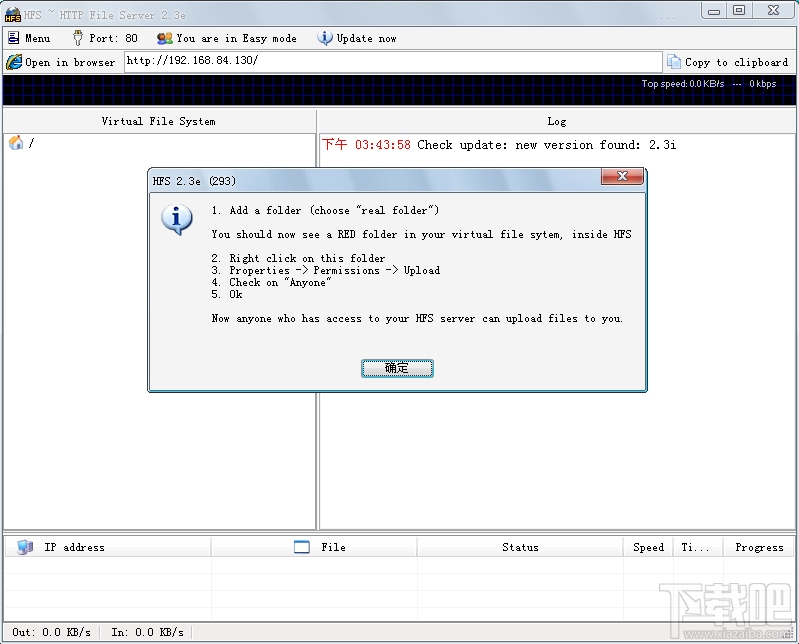799x644 pixels.
Task: Click the Speed column header
Action: tap(648, 547)
